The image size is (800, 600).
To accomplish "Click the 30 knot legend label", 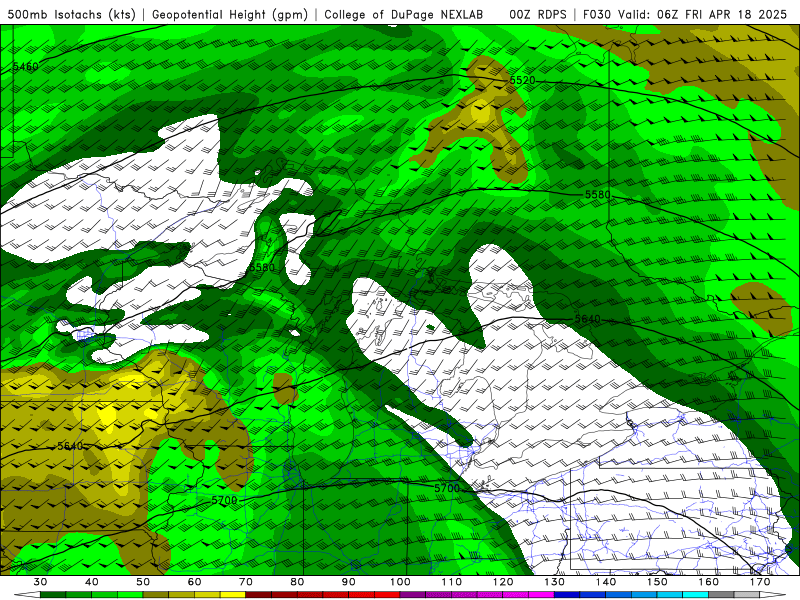I will (x=40, y=582).
